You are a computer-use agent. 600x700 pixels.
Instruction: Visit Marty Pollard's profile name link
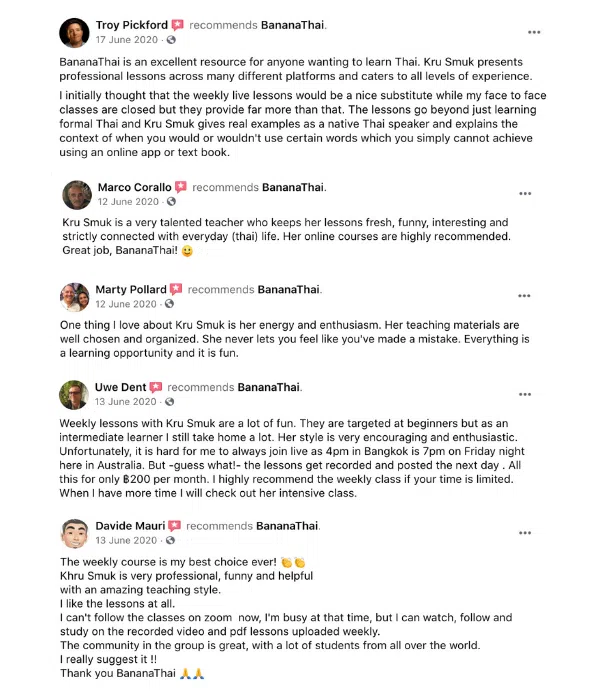[x=132, y=289]
